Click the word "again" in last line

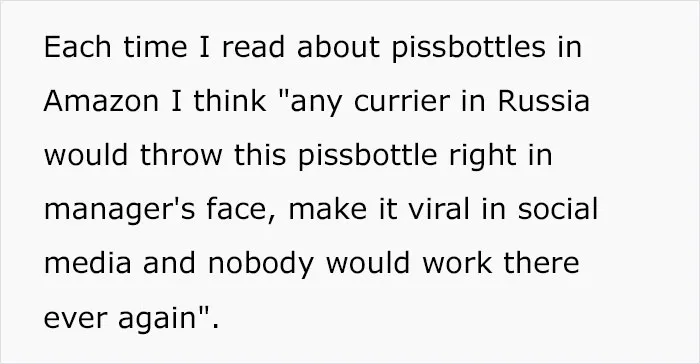157,319
